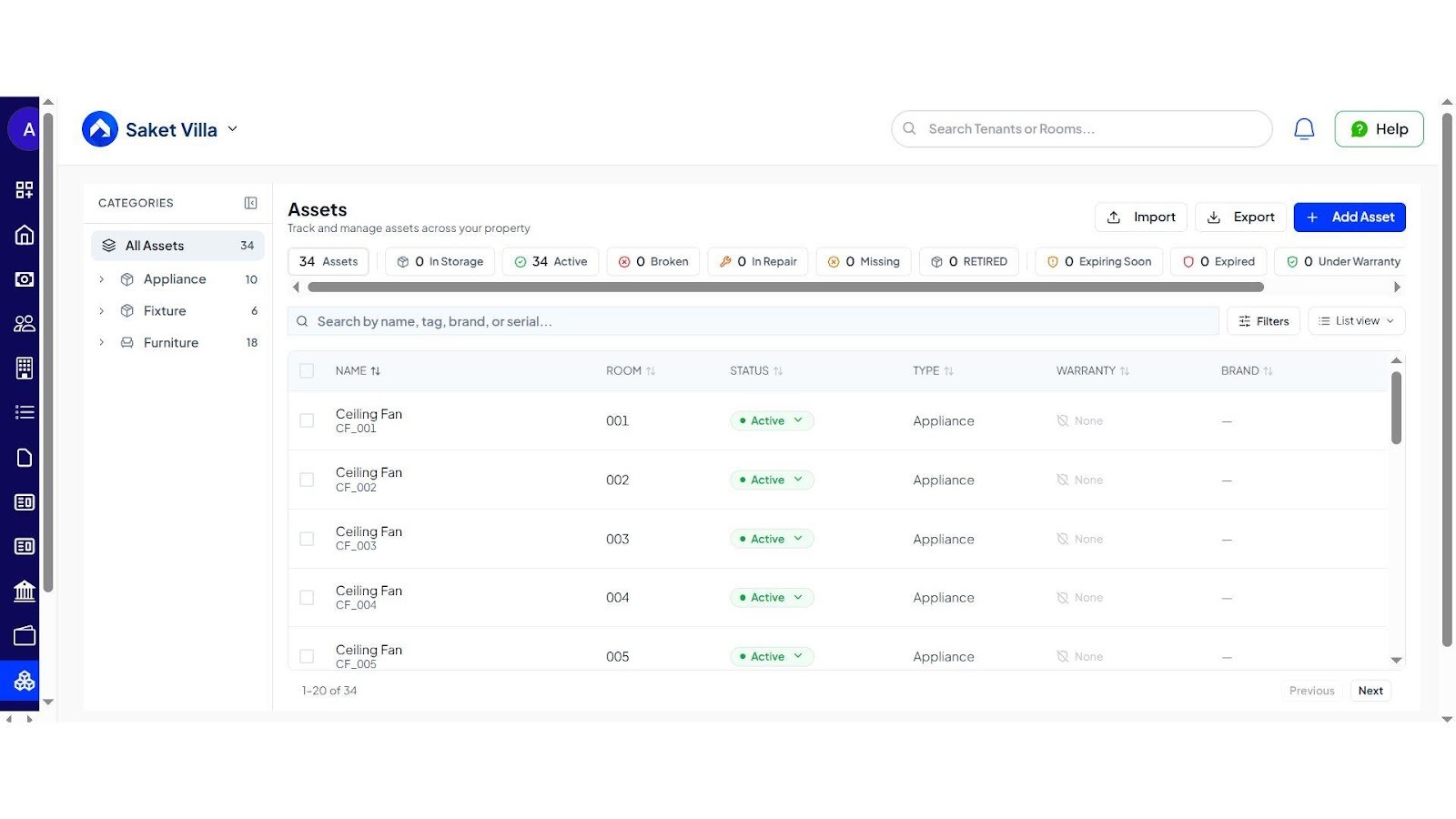Screen dimensions: 1456x819
Task: Open the List view dropdown
Action: (1356, 321)
